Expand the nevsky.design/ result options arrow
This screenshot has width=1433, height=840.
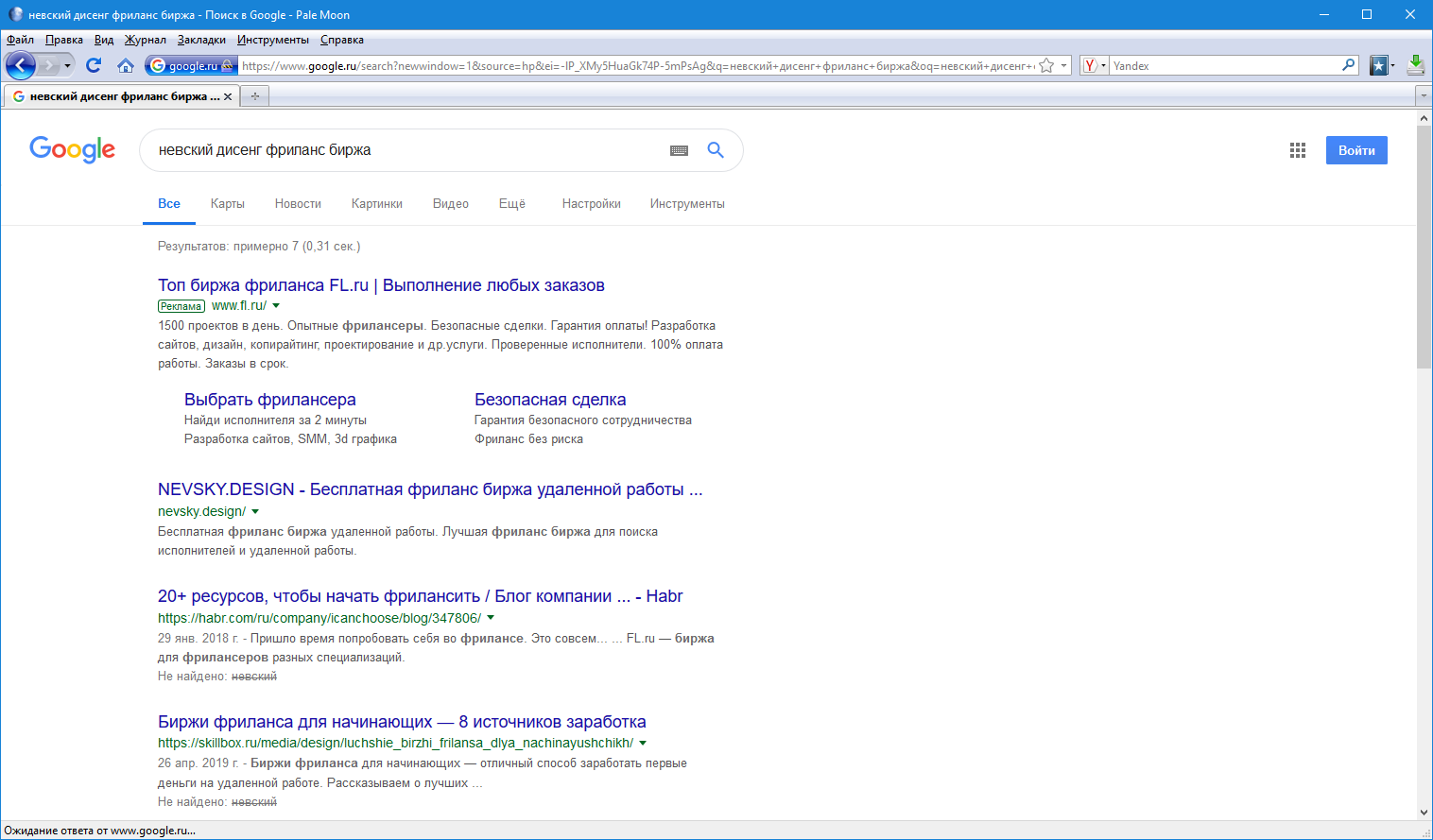pos(255,512)
